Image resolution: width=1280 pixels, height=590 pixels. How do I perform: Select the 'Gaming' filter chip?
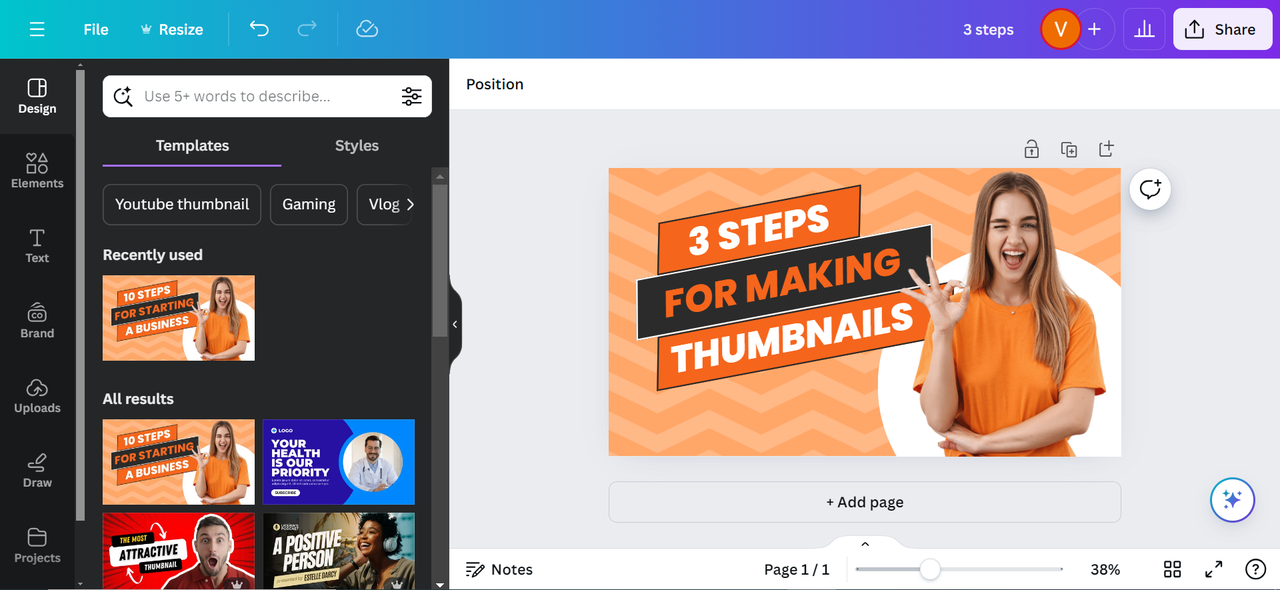309,204
